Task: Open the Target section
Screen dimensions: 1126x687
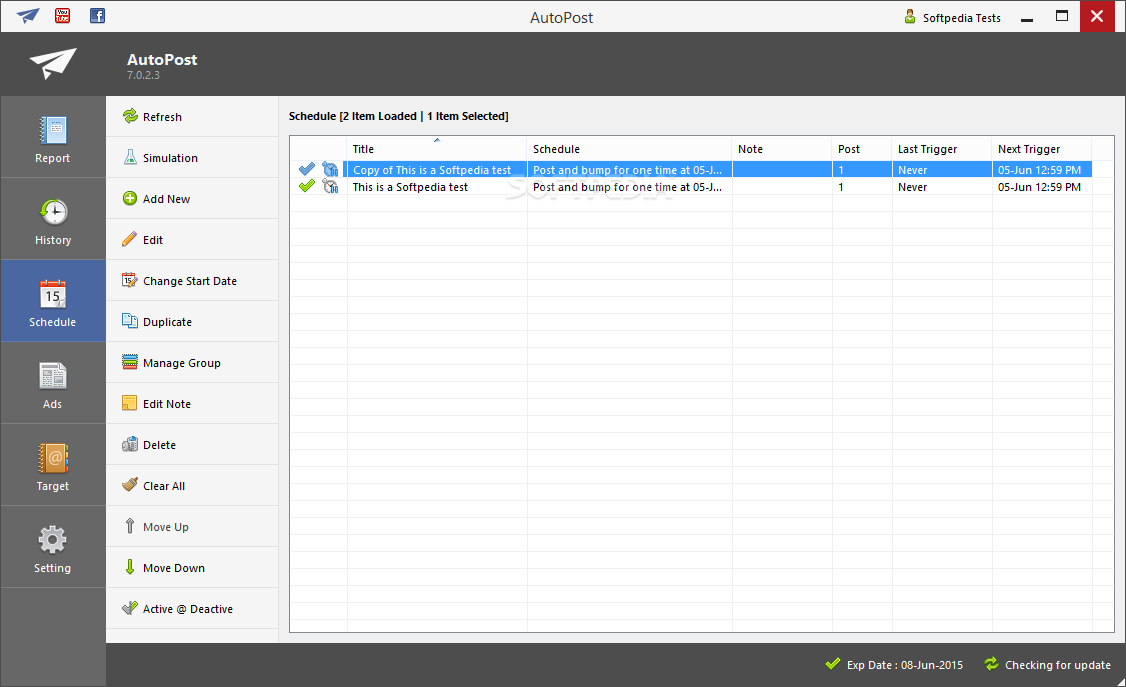Action: tap(53, 464)
